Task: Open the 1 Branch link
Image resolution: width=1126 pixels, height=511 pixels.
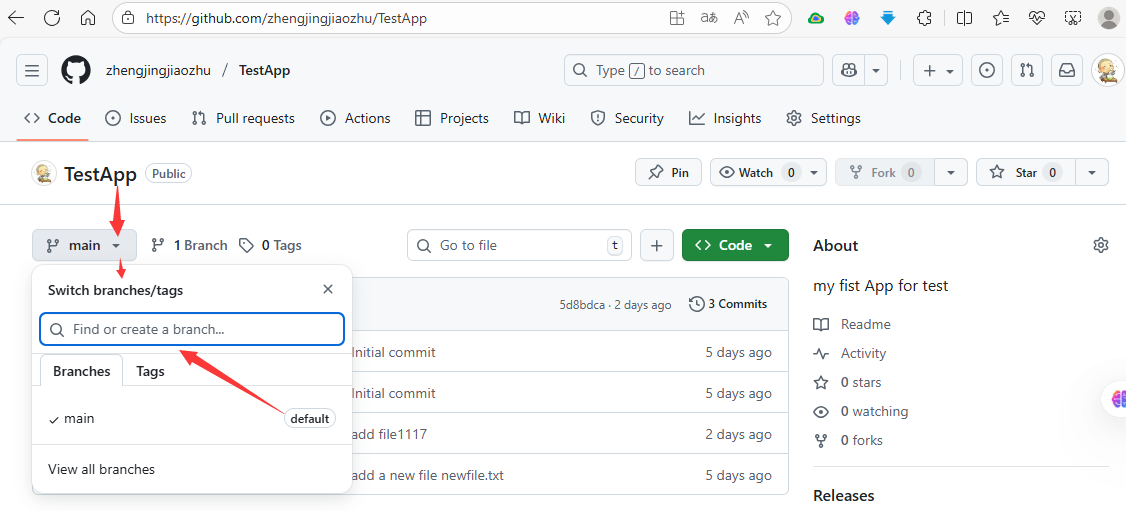Action: point(190,245)
